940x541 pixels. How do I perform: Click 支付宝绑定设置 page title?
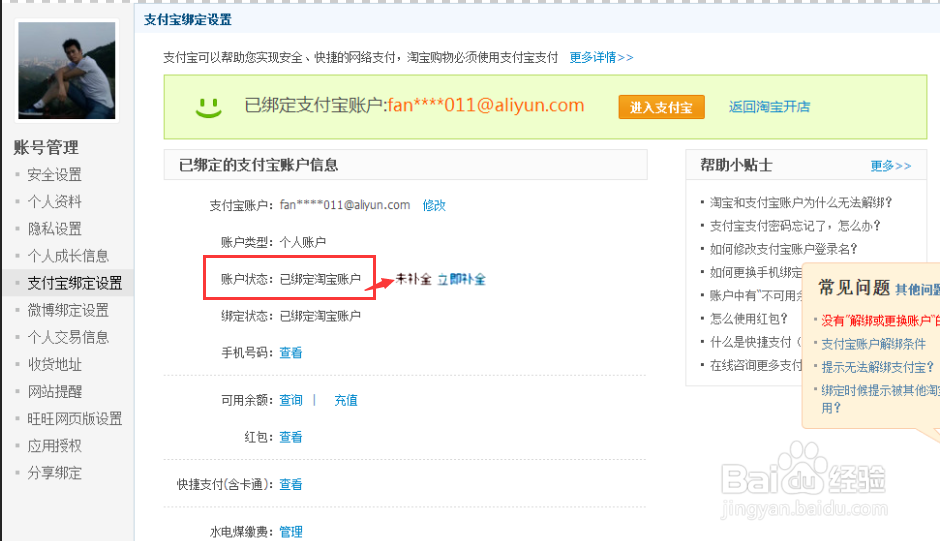(x=188, y=20)
